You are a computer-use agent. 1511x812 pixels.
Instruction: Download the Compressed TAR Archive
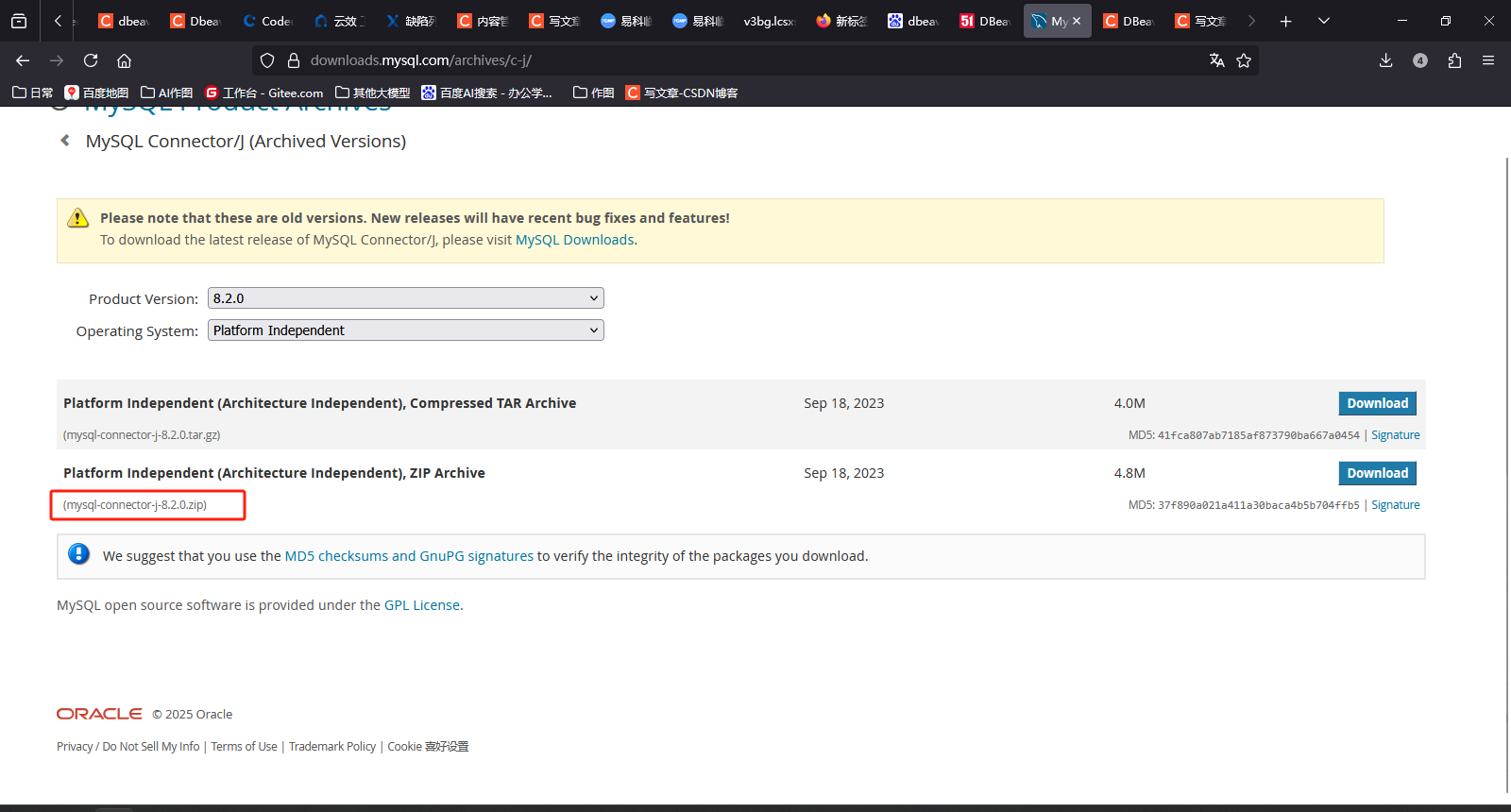(x=1377, y=403)
